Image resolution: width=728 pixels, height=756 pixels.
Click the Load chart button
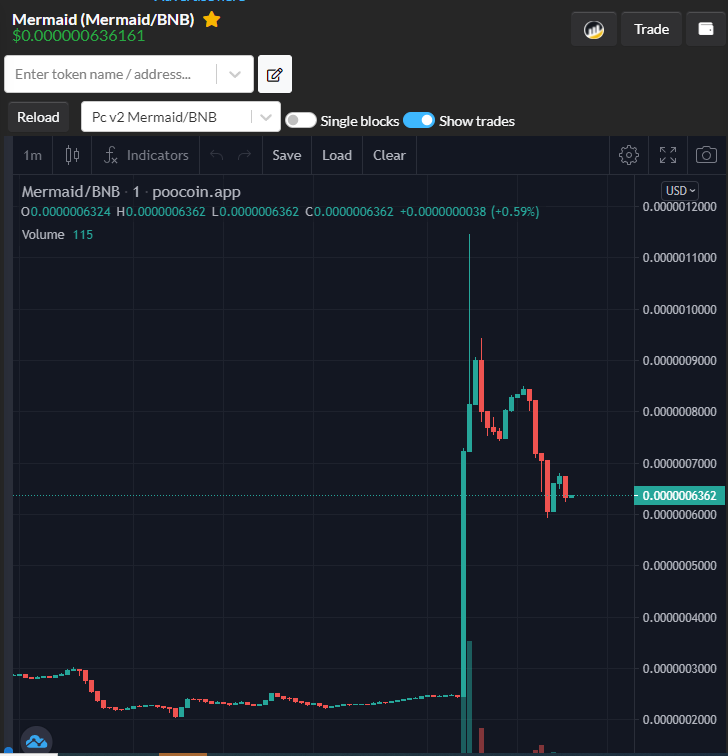click(x=337, y=155)
